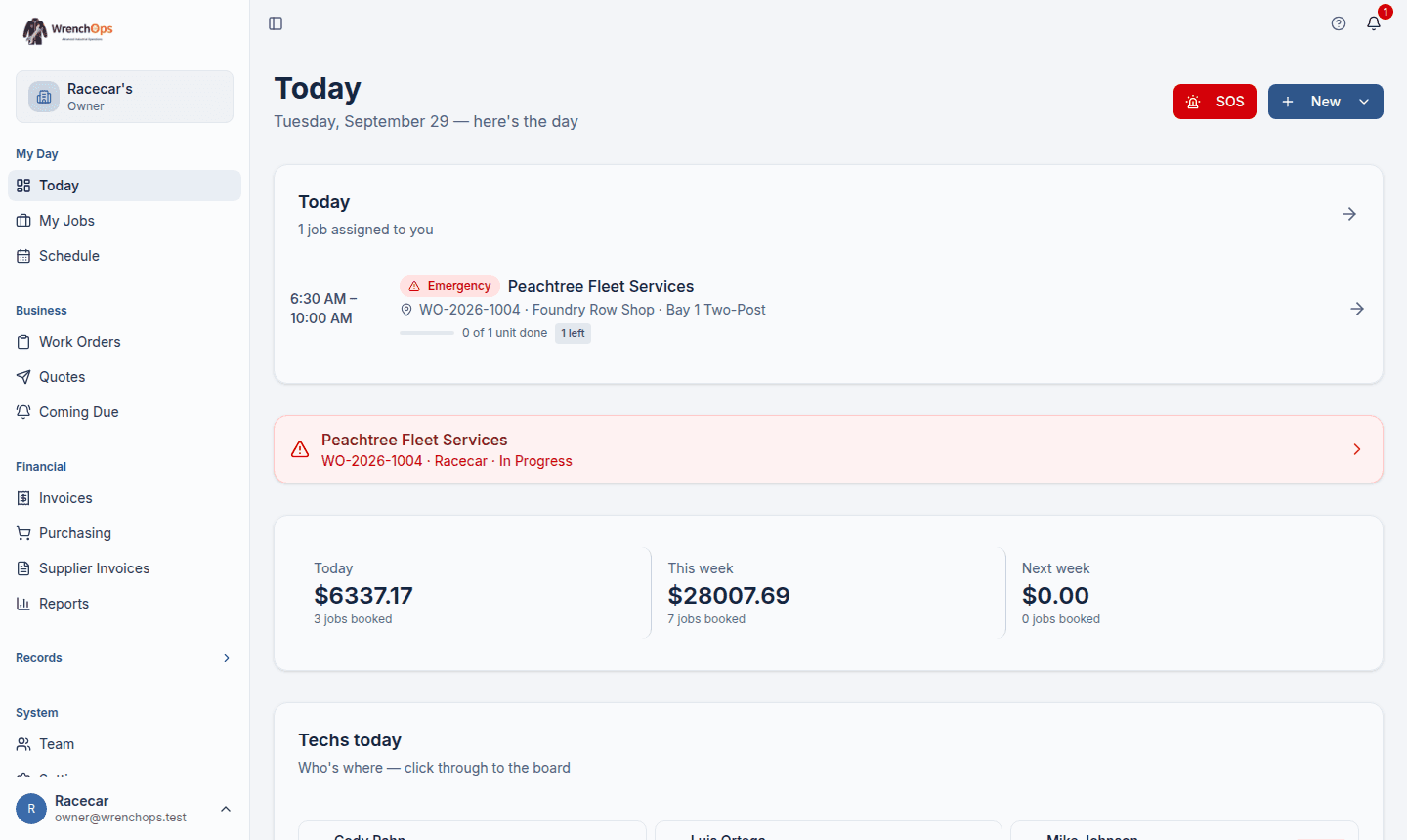Open the Racecar's Owner organization switcher
This screenshot has height=840, width=1407.
coord(124,97)
